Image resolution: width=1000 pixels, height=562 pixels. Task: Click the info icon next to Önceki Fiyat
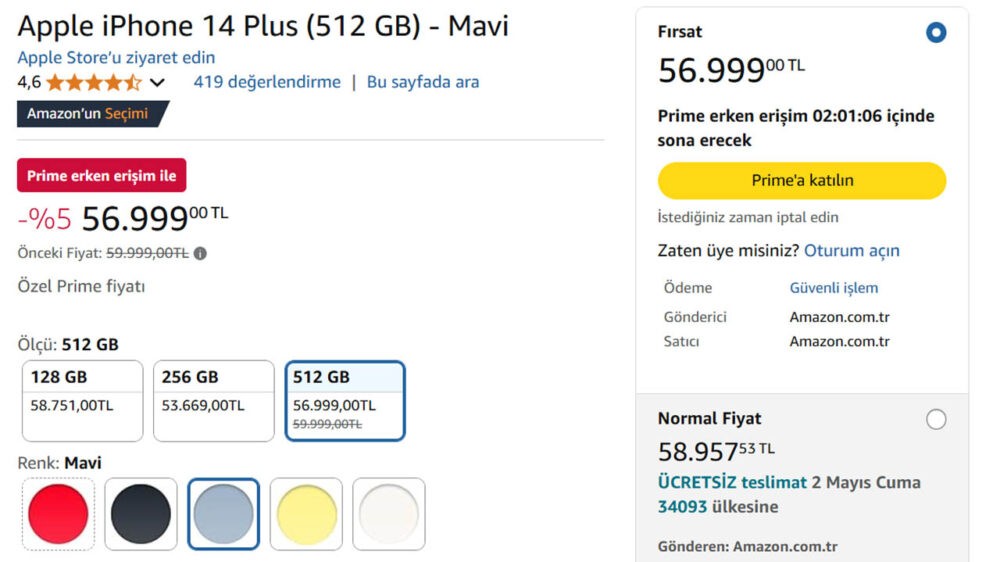(200, 254)
